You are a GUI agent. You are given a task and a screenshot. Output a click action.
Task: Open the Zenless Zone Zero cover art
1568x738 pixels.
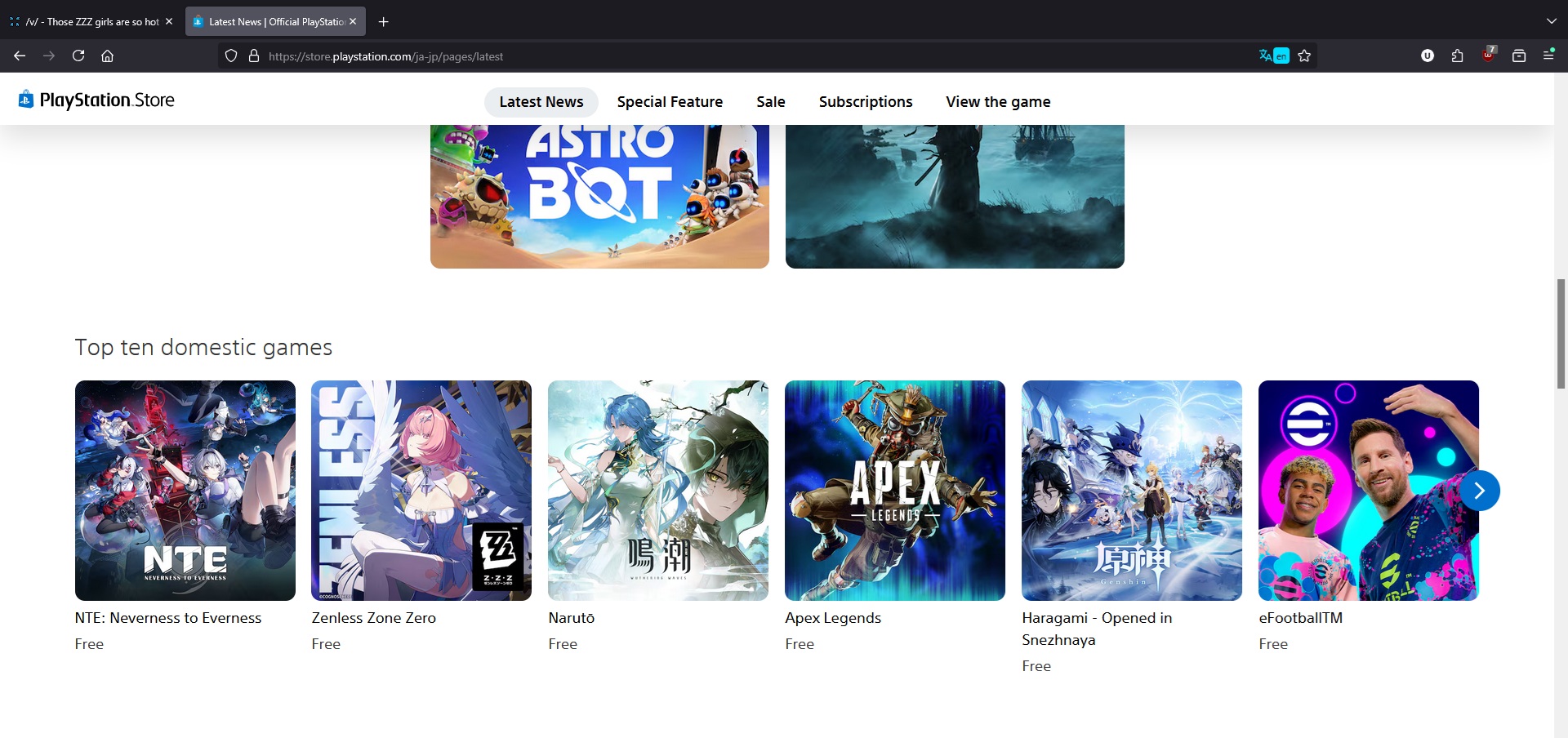(x=421, y=491)
